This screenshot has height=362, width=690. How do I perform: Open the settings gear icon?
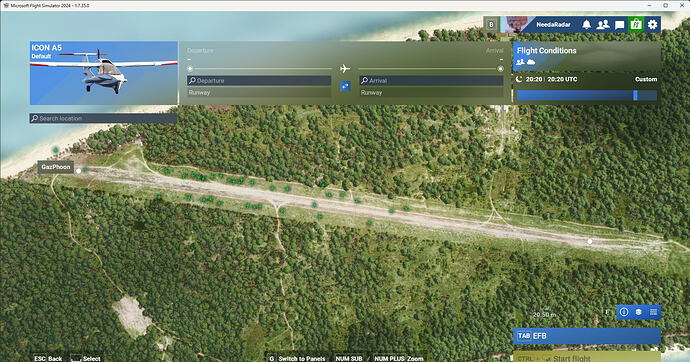[652, 25]
